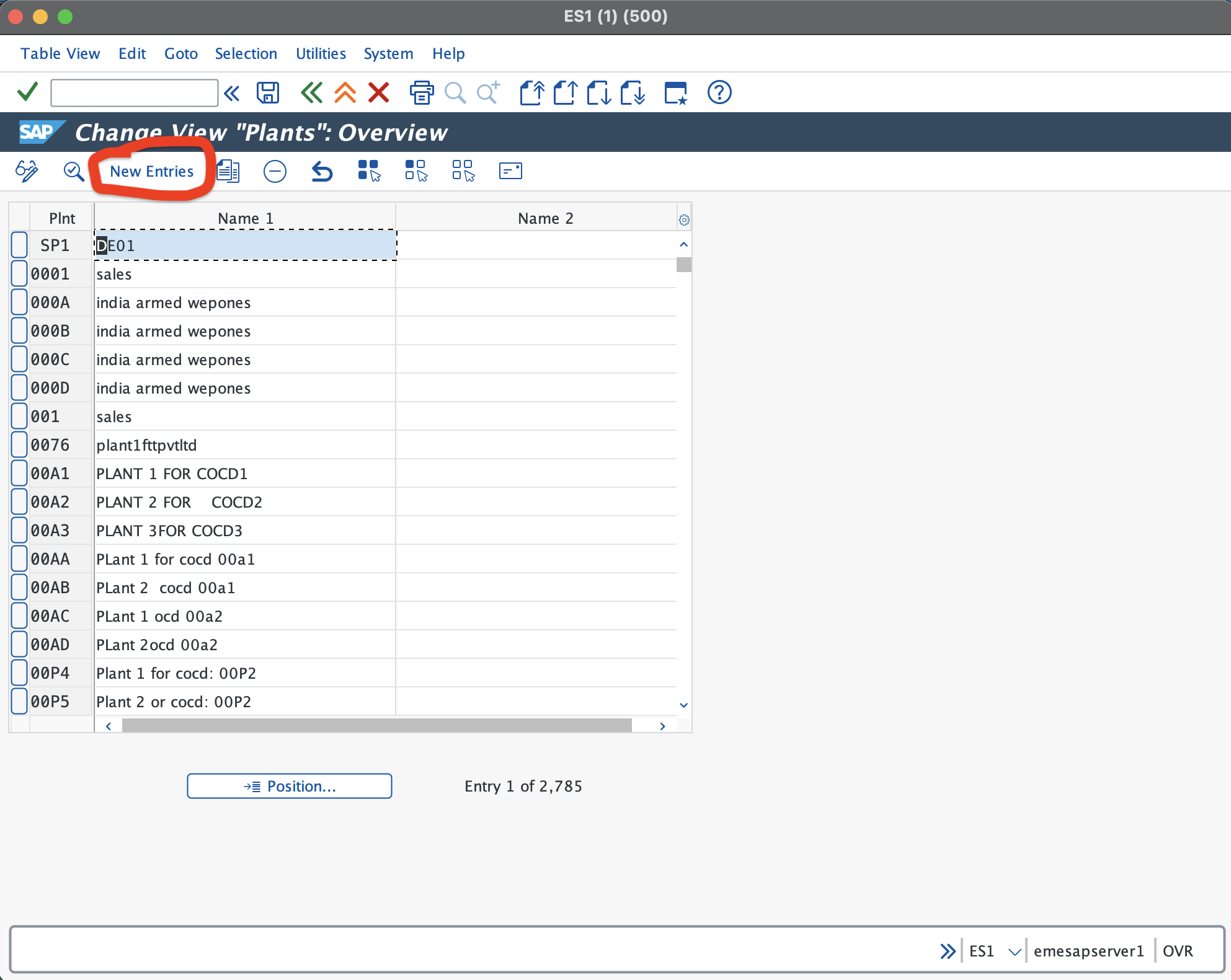Click the Position... button
The width and height of the screenshot is (1231, 980).
[x=290, y=786]
